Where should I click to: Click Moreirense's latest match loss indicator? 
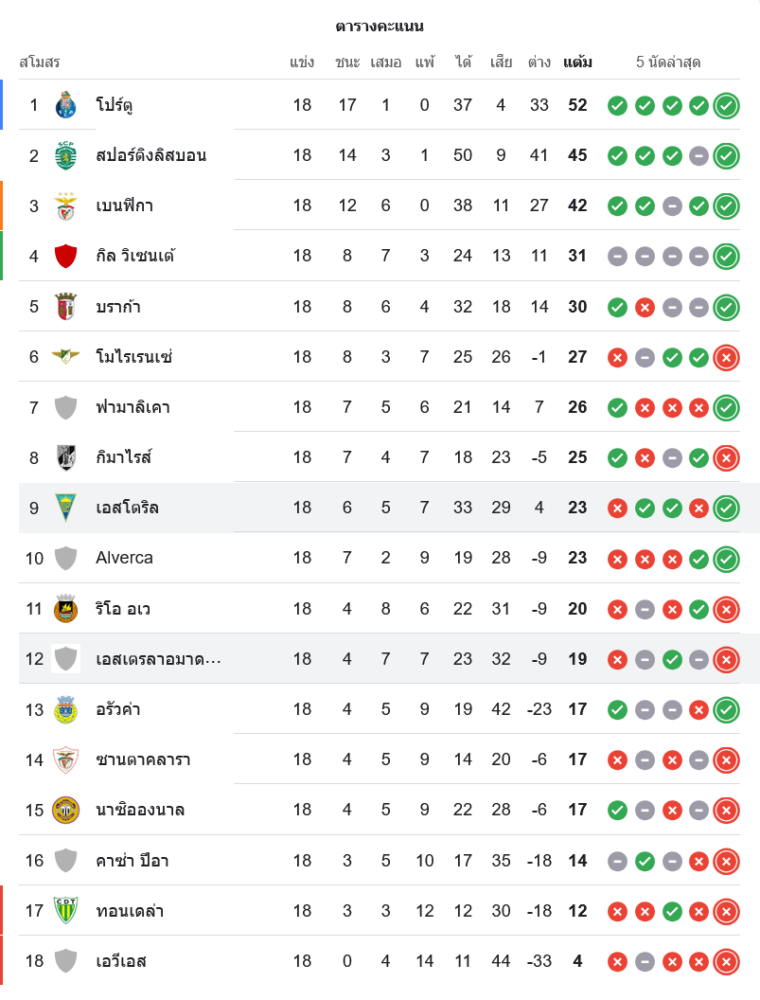pyautogui.click(x=727, y=357)
